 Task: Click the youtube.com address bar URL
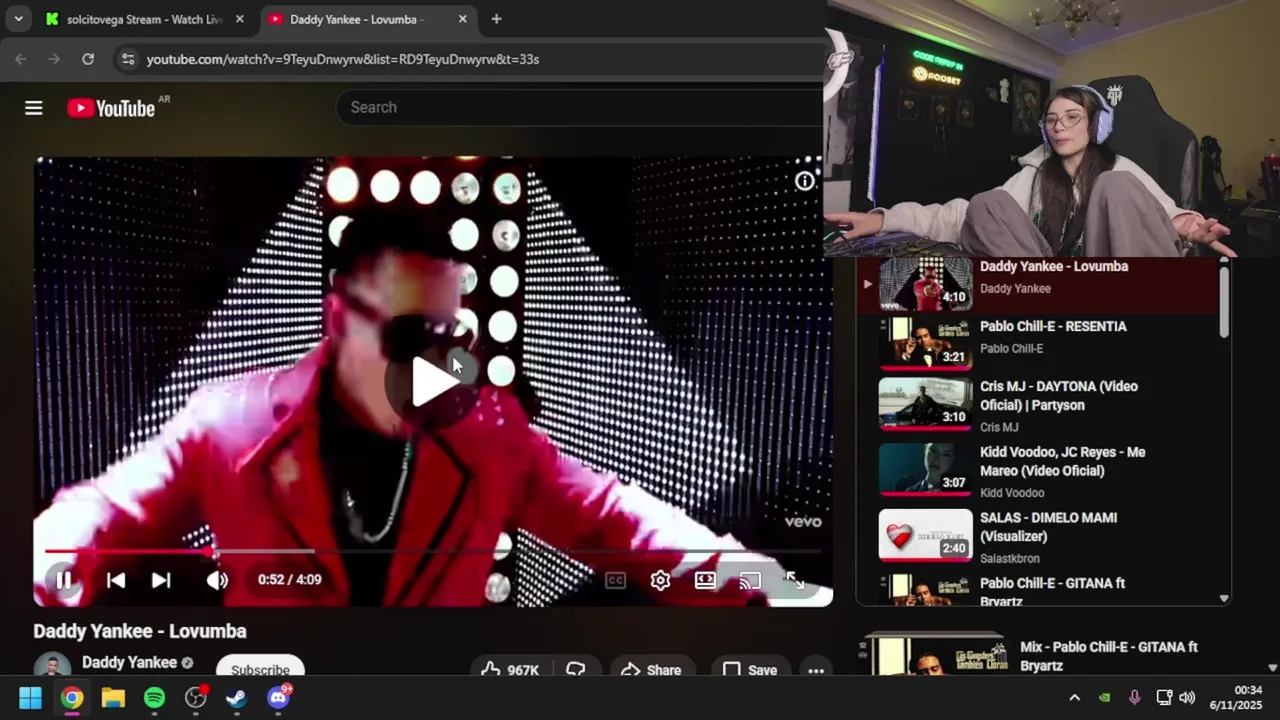click(x=343, y=59)
